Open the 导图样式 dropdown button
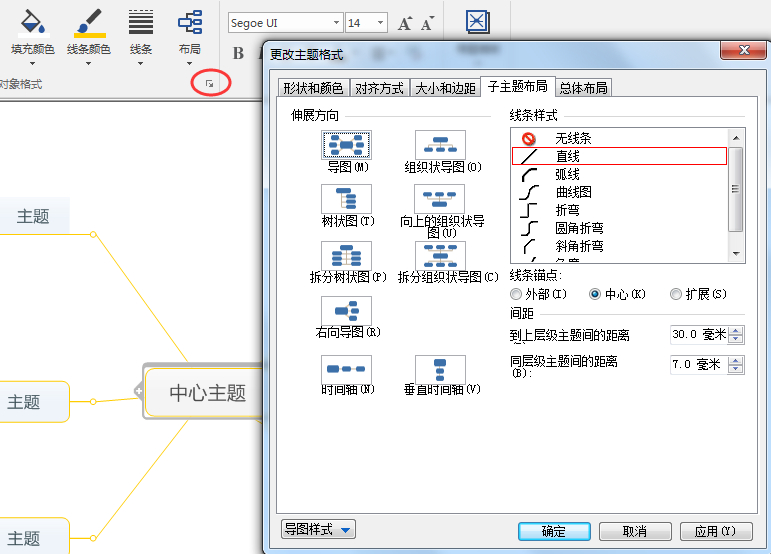Image resolution: width=771 pixels, height=554 pixels. tap(318, 529)
